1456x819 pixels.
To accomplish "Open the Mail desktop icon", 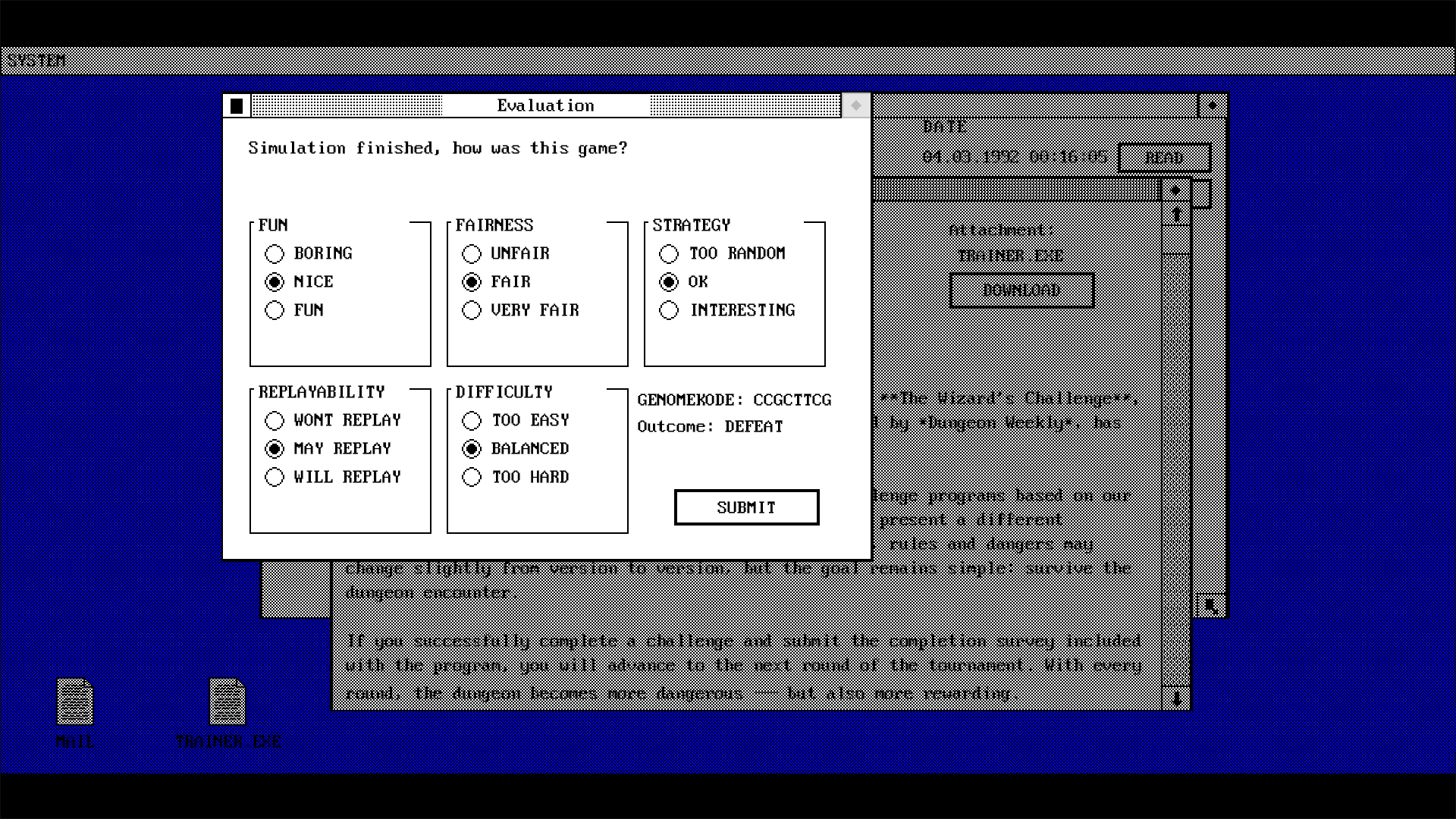I will pyautogui.click(x=75, y=702).
